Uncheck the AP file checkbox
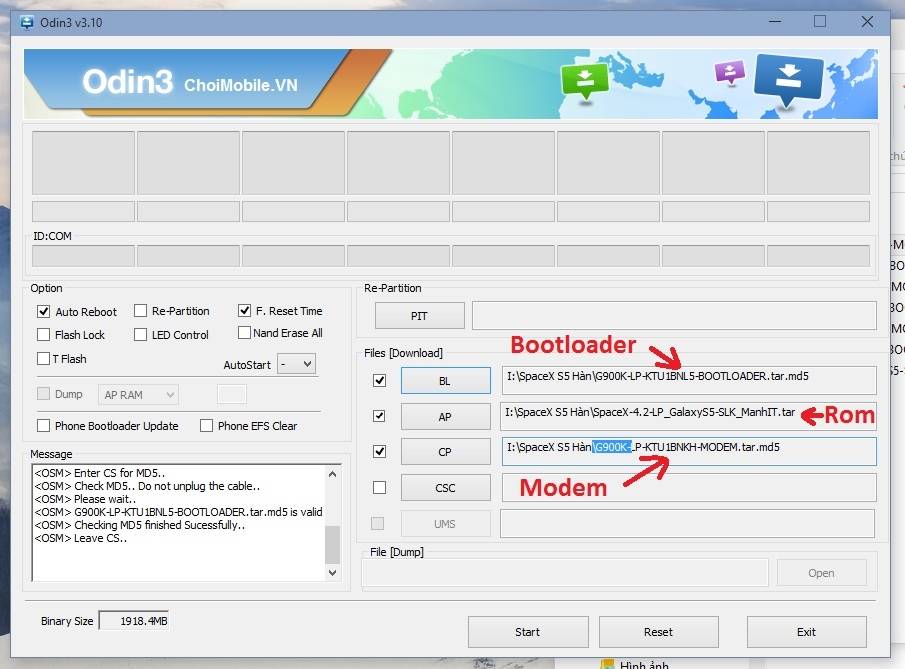Image resolution: width=905 pixels, height=669 pixels. [379, 416]
